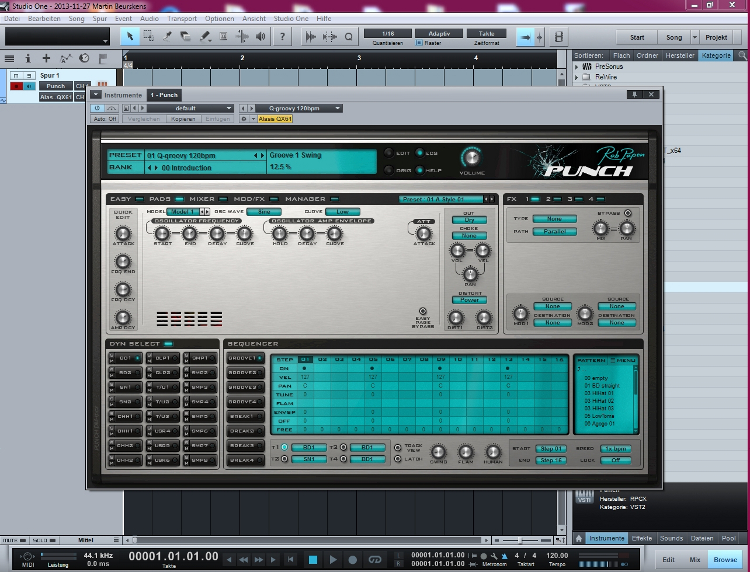Select the Split tool
The height and width of the screenshot is (572, 750).
pos(167,36)
